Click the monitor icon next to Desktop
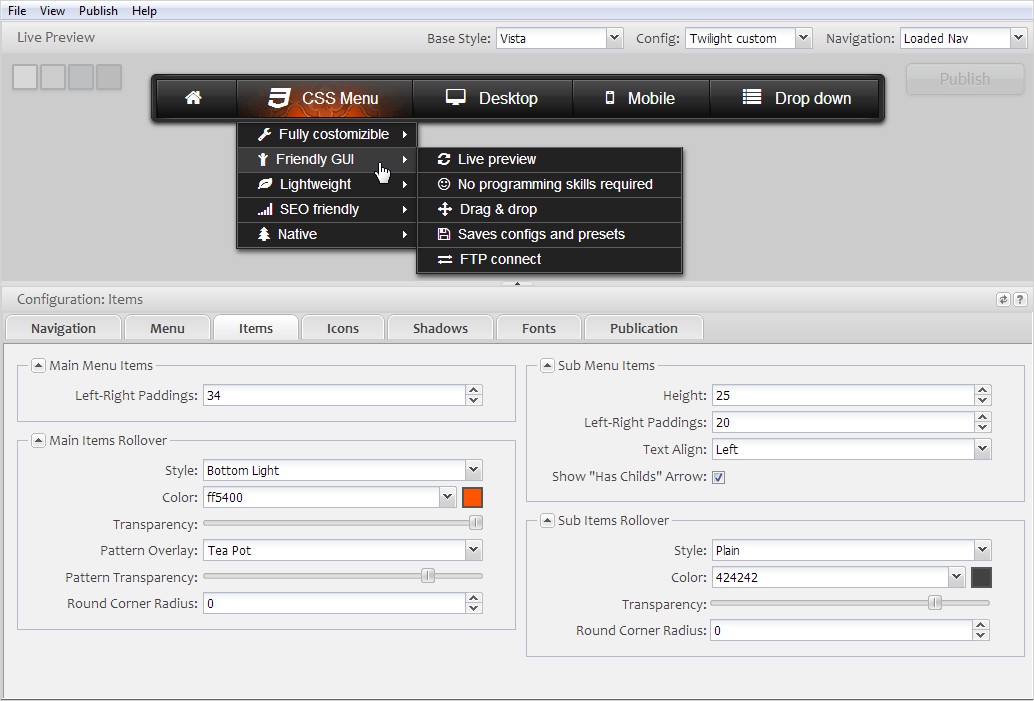 (x=456, y=98)
